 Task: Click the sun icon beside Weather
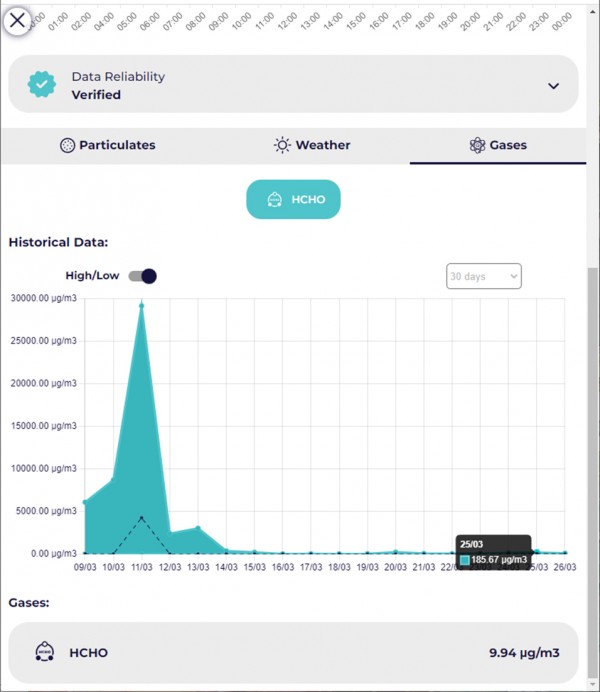pos(283,145)
